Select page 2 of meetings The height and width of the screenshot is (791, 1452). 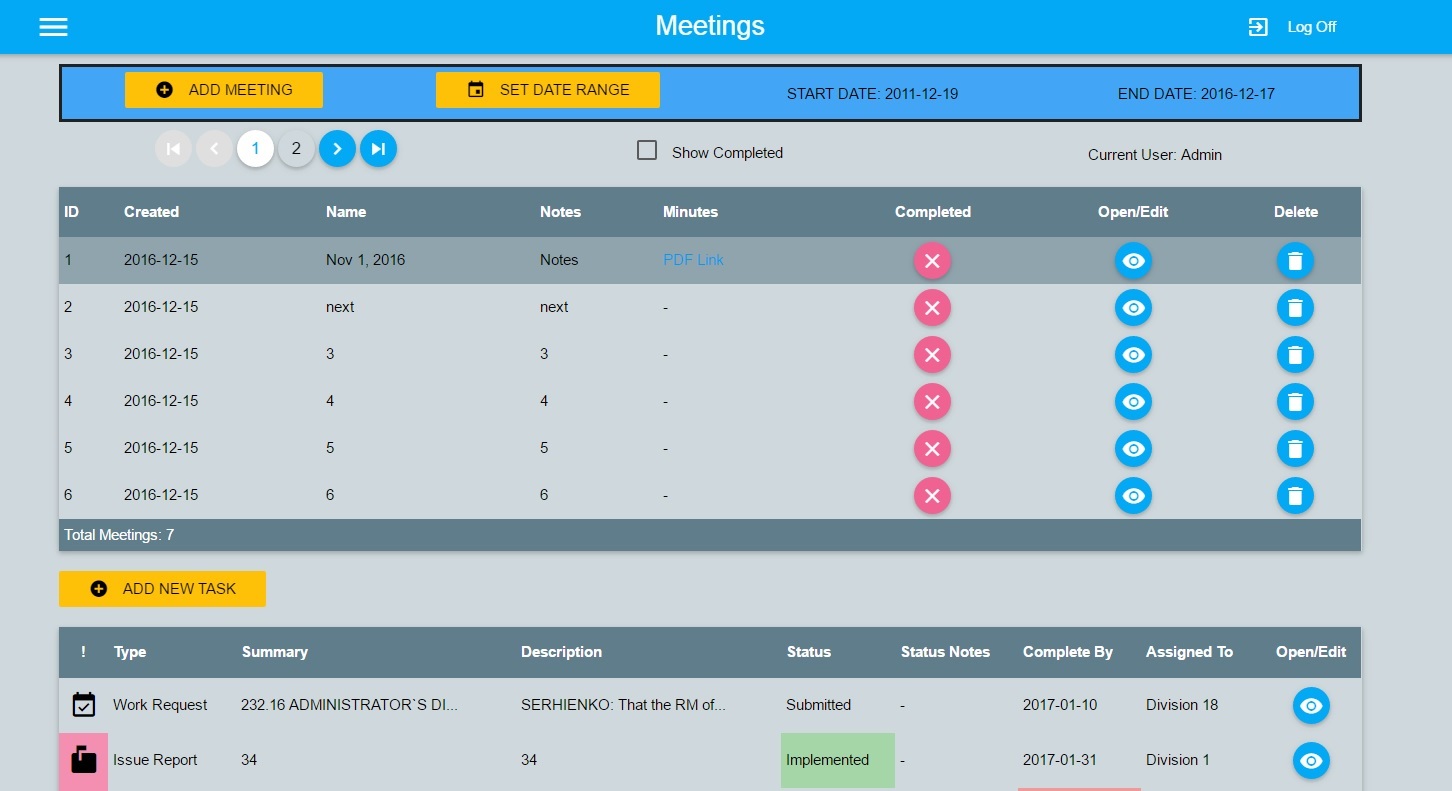(x=296, y=149)
